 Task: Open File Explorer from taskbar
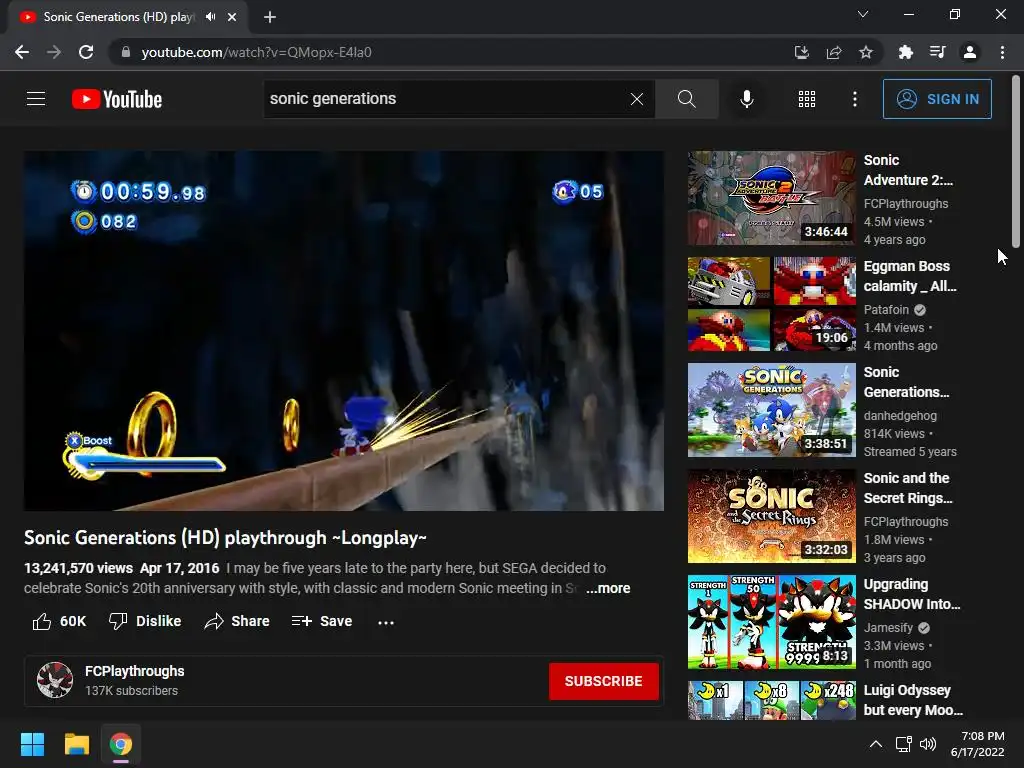click(76, 744)
